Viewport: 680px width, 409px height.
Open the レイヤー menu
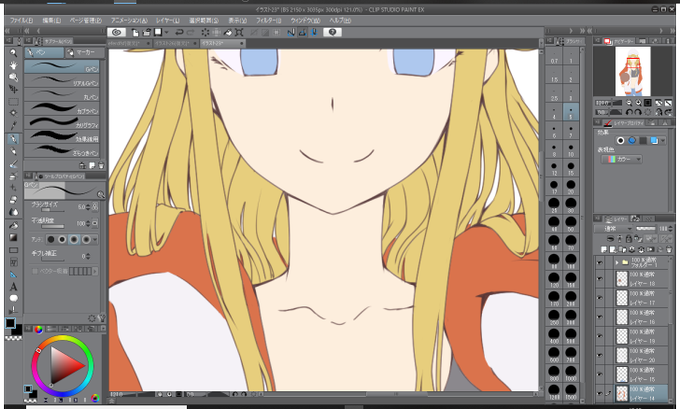pyautogui.click(x=167, y=20)
